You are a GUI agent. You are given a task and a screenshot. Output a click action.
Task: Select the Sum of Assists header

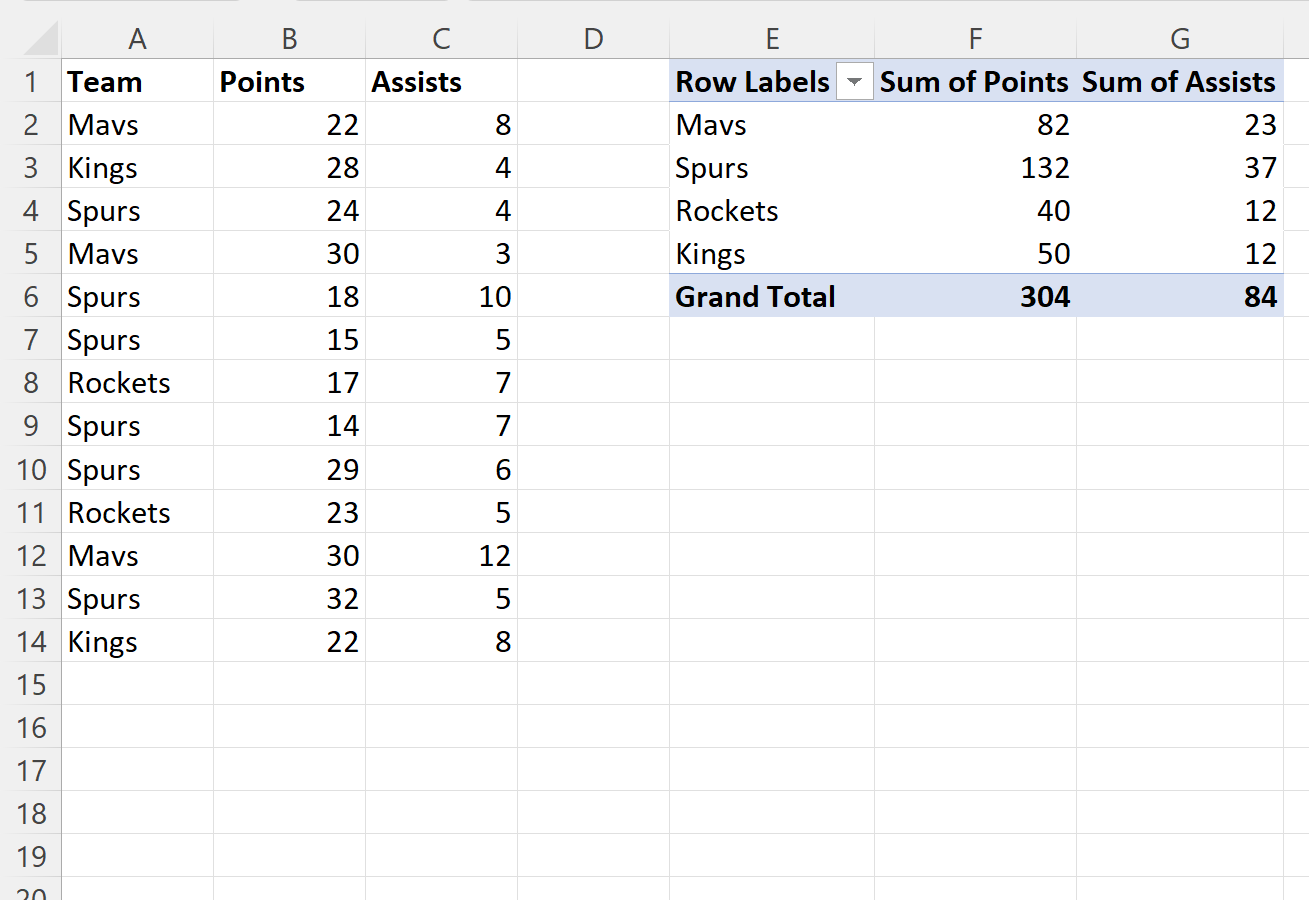point(1179,81)
